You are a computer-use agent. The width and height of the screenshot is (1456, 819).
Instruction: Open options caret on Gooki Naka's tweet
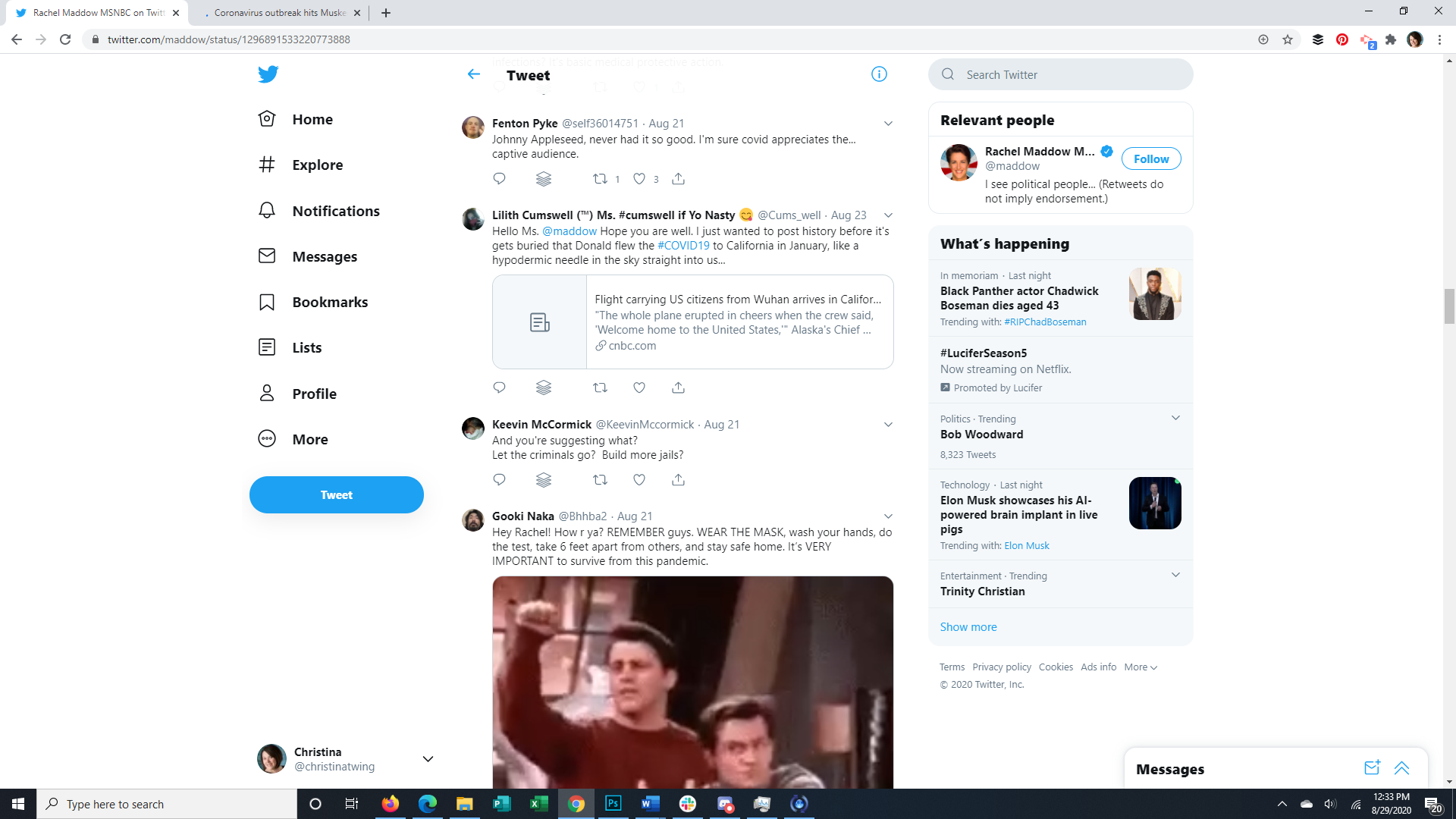(888, 516)
